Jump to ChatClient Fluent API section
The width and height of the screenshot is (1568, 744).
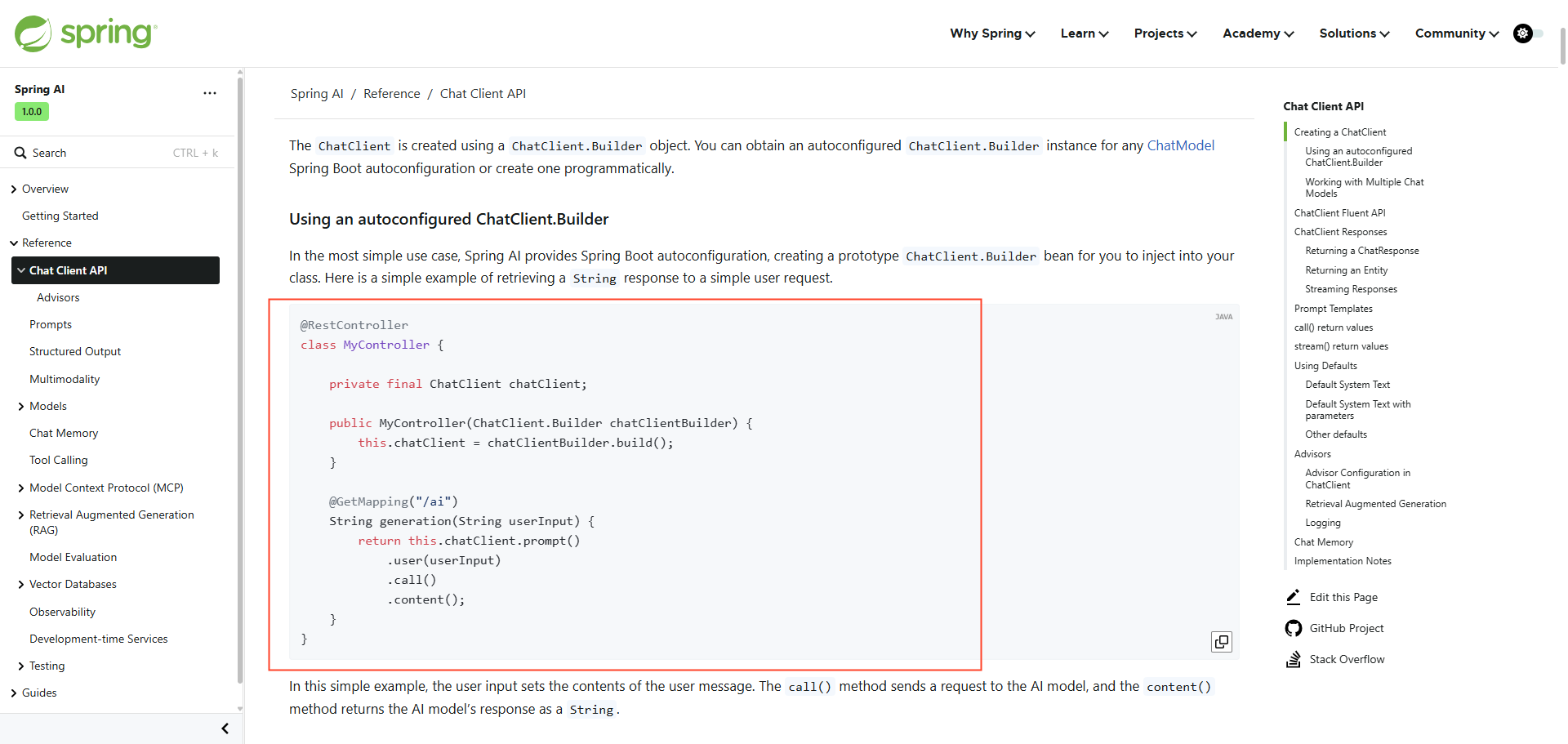[x=1340, y=213]
